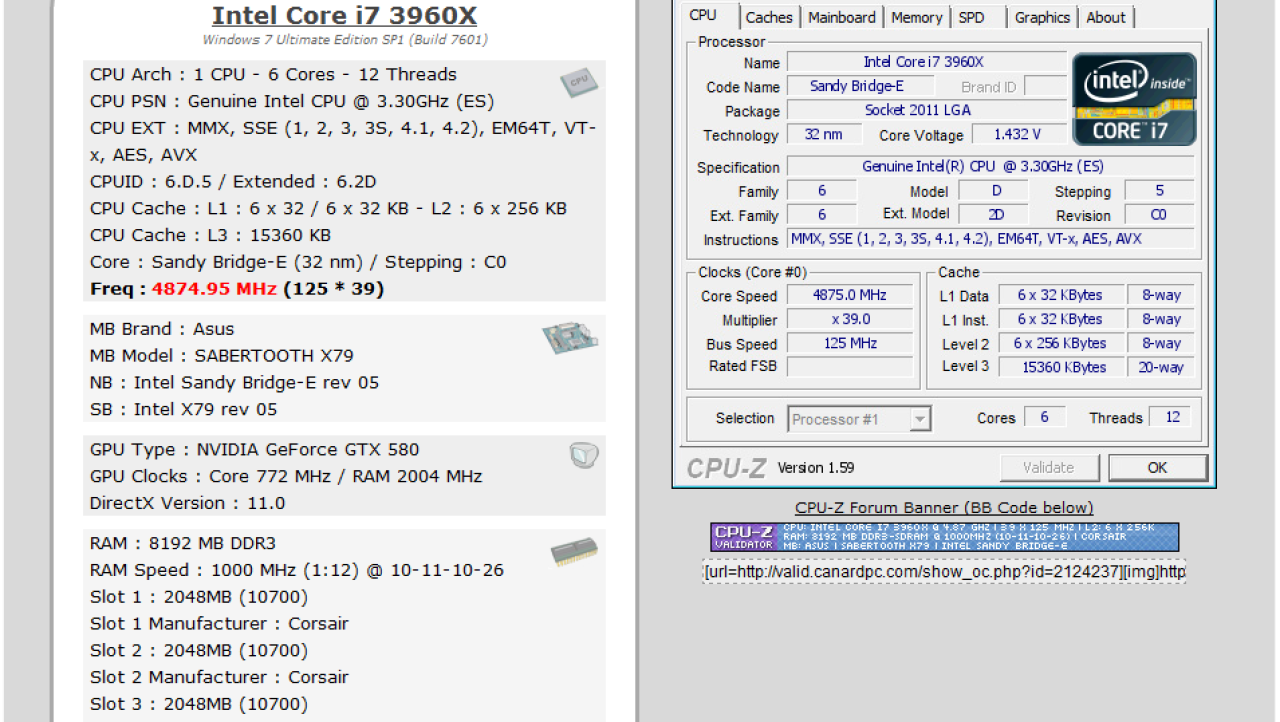Open the About tab
Image resolution: width=1280 pixels, height=722 pixels.
click(x=1106, y=17)
